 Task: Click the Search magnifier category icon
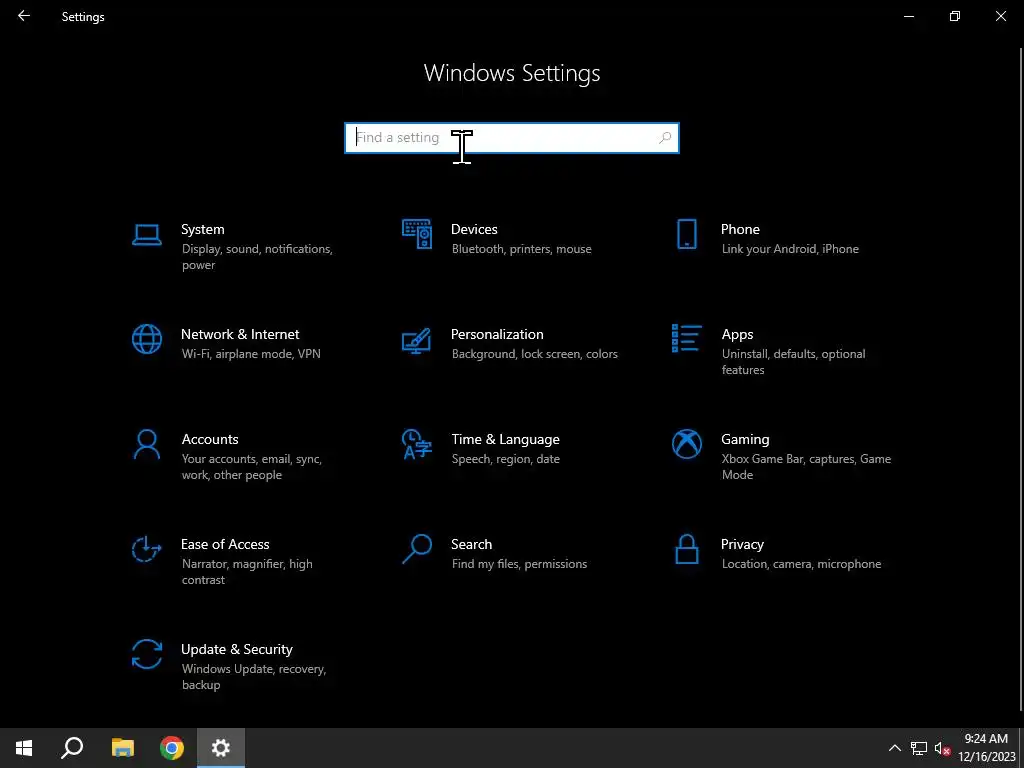pyautogui.click(x=417, y=549)
